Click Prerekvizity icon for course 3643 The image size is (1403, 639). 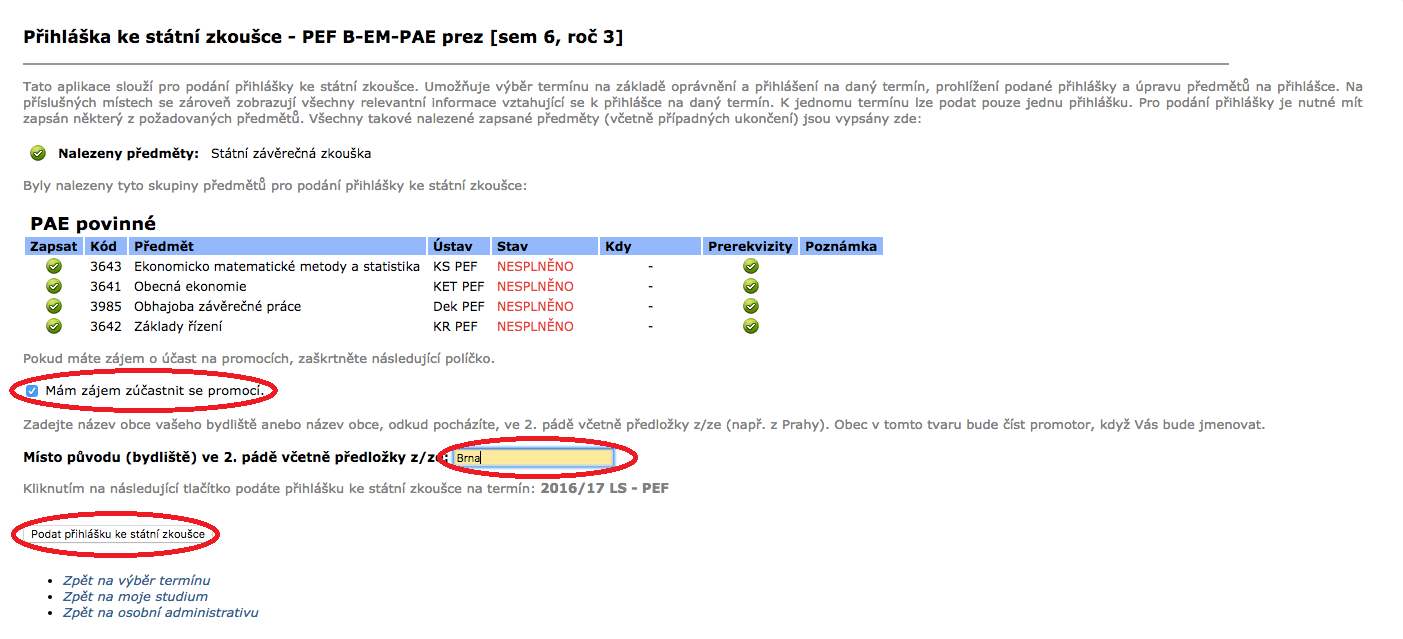click(750, 267)
